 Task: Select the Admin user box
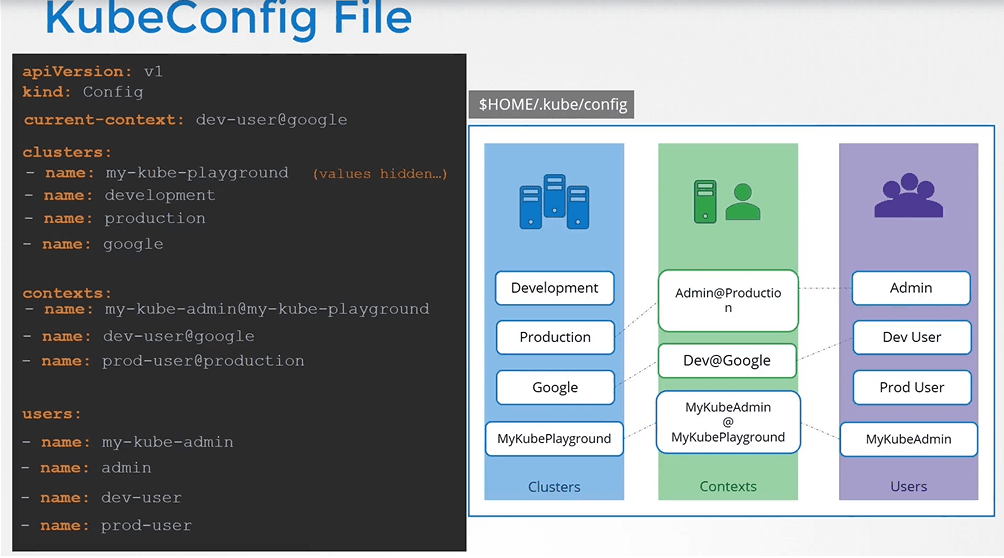coord(911,288)
